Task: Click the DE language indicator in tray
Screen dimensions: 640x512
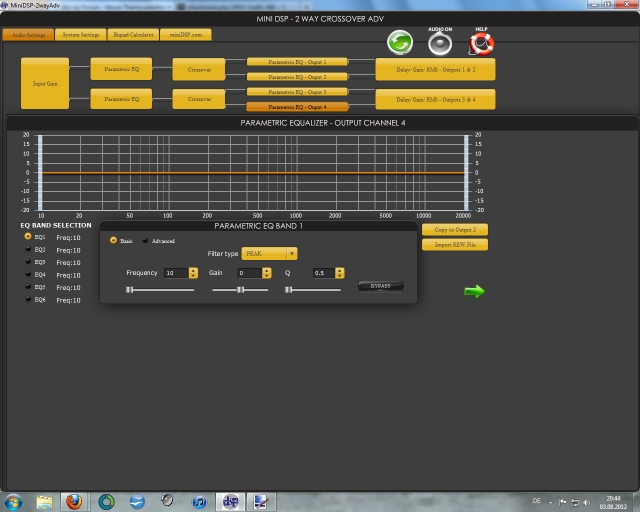Action: pos(536,501)
